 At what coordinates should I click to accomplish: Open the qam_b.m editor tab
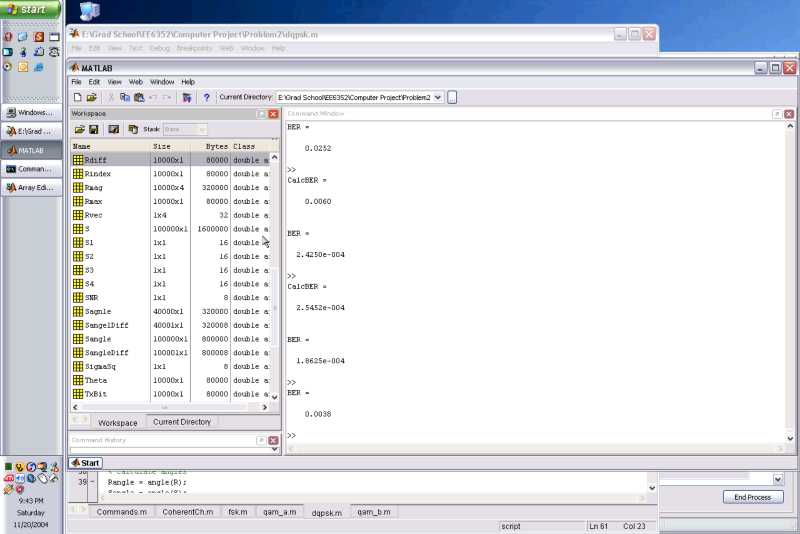[373, 512]
